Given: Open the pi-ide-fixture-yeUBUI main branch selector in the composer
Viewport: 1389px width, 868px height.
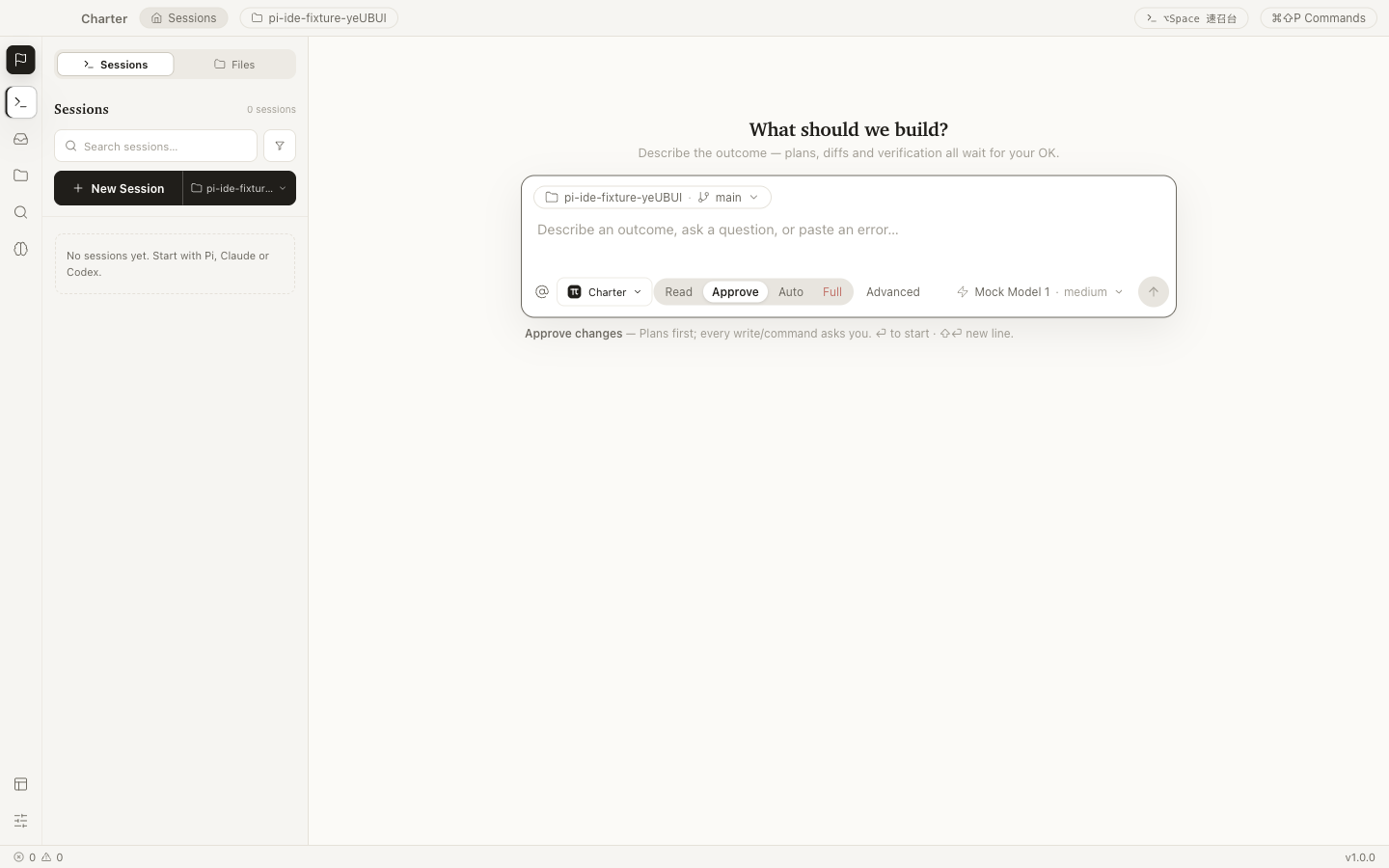Looking at the screenshot, I should (x=652, y=197).
